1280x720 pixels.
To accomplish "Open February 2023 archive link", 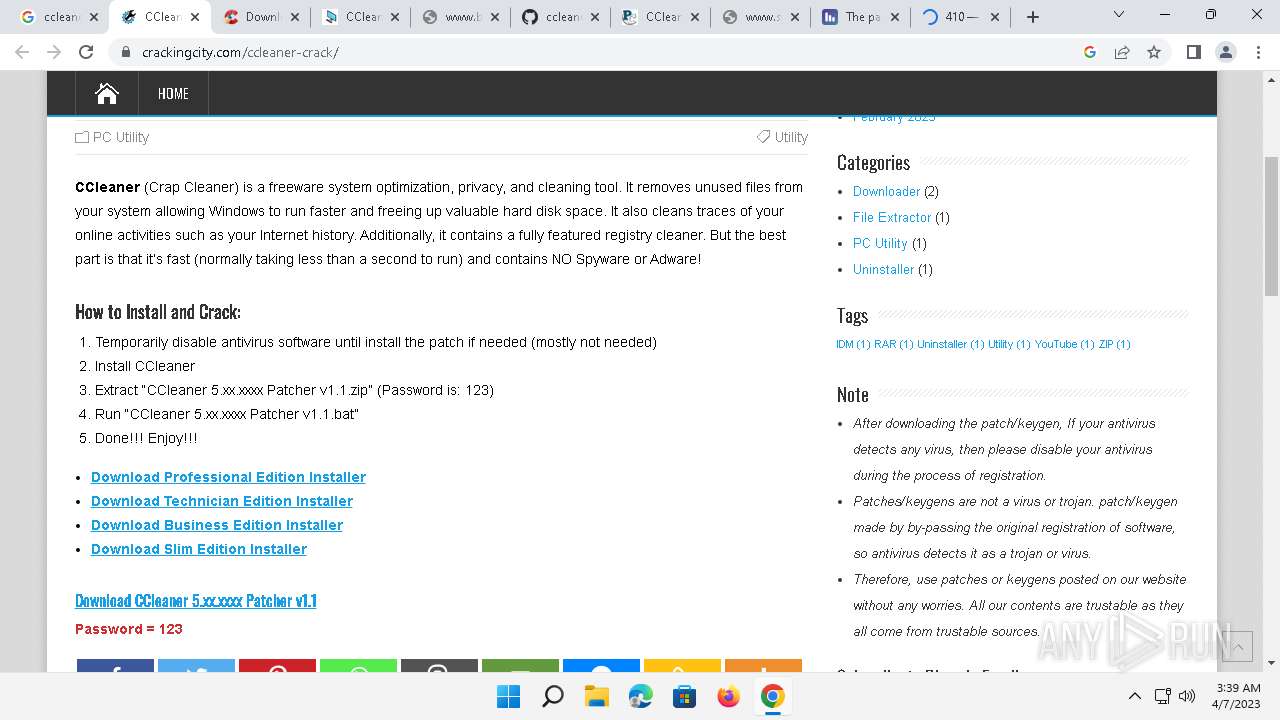I will [894, 118].
